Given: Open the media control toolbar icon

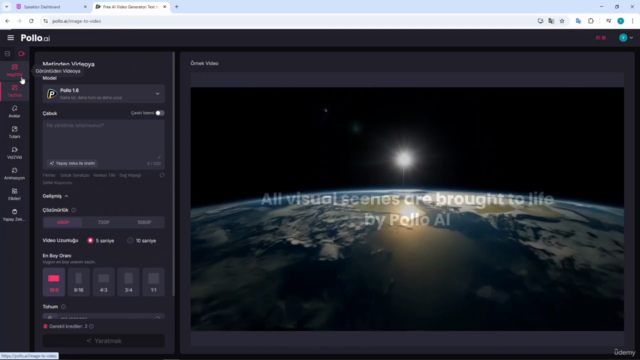Looking at the screenshot, I should 608,21.
